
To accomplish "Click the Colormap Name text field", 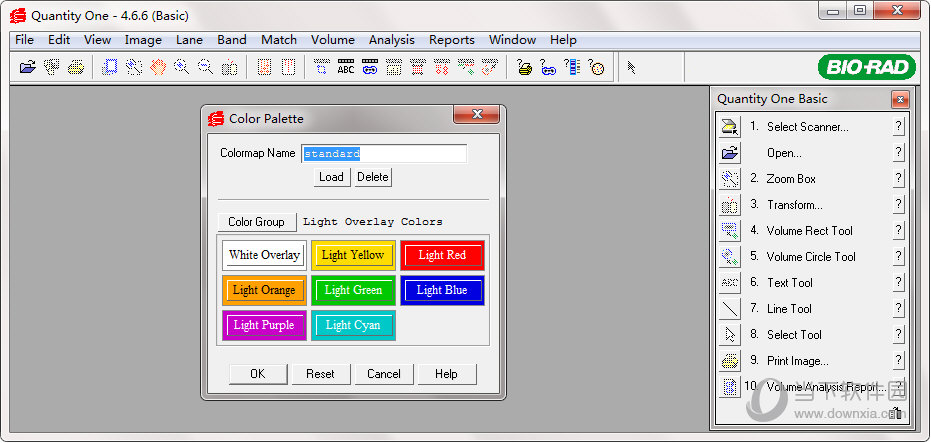I will pyautogui.click(x=384, y=154).
